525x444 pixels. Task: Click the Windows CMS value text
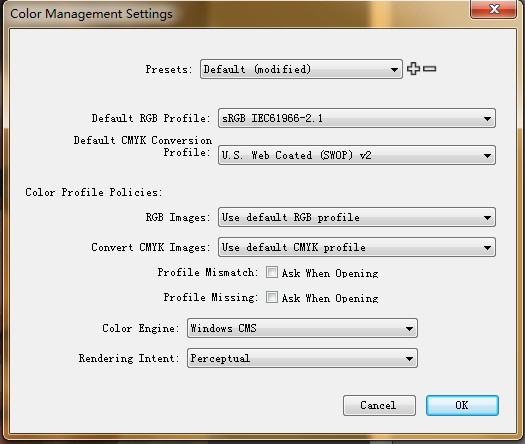223,328
